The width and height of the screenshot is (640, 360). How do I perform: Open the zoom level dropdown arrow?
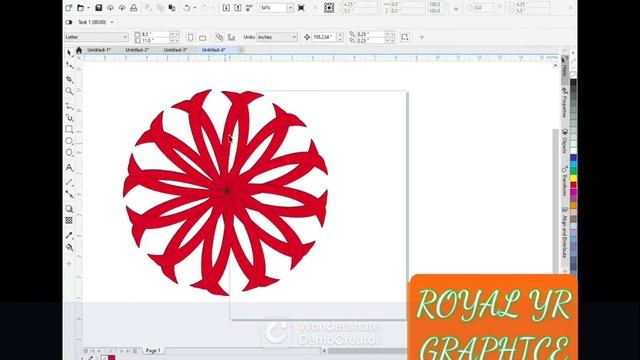tap(291, 8)
